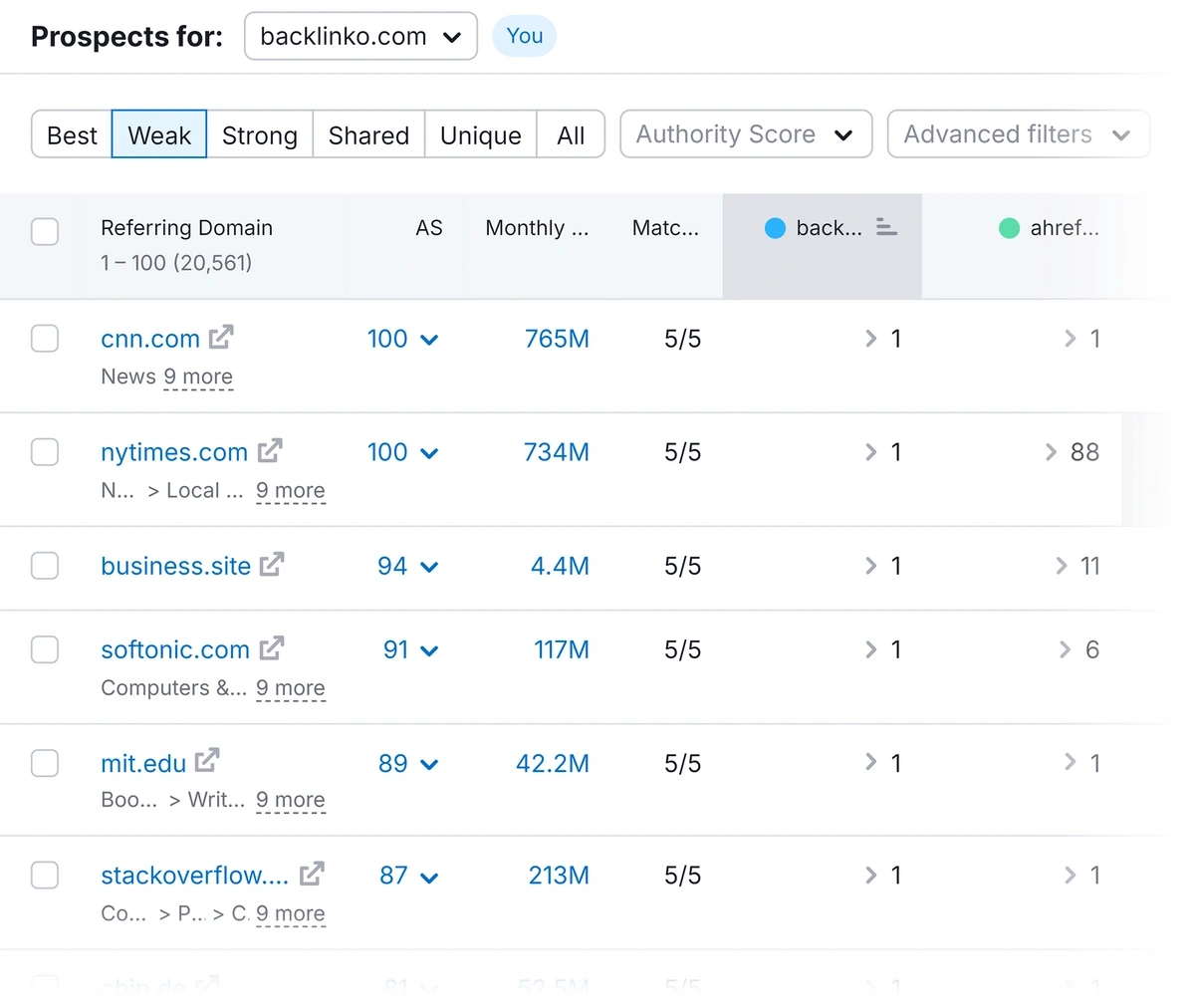The width and height of the screenshot is (1195, 1008).
Task: Expand AS score 100 for nytimes.com
Action: (x=402, y=452)
